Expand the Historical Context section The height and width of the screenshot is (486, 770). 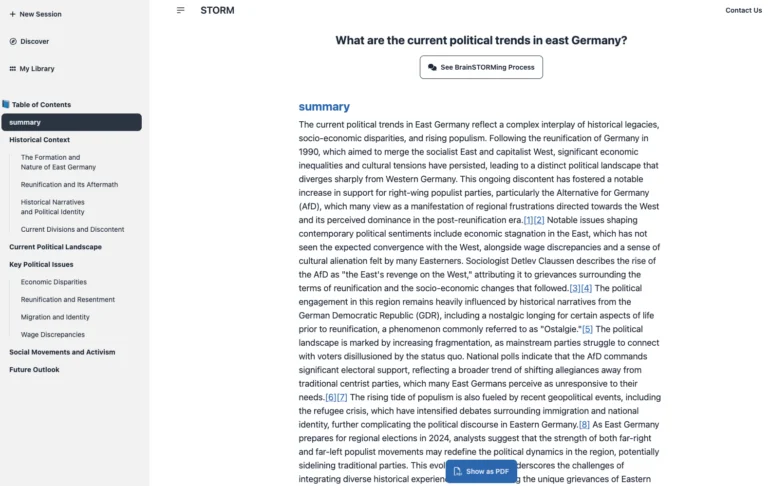(x=39, y=140)
